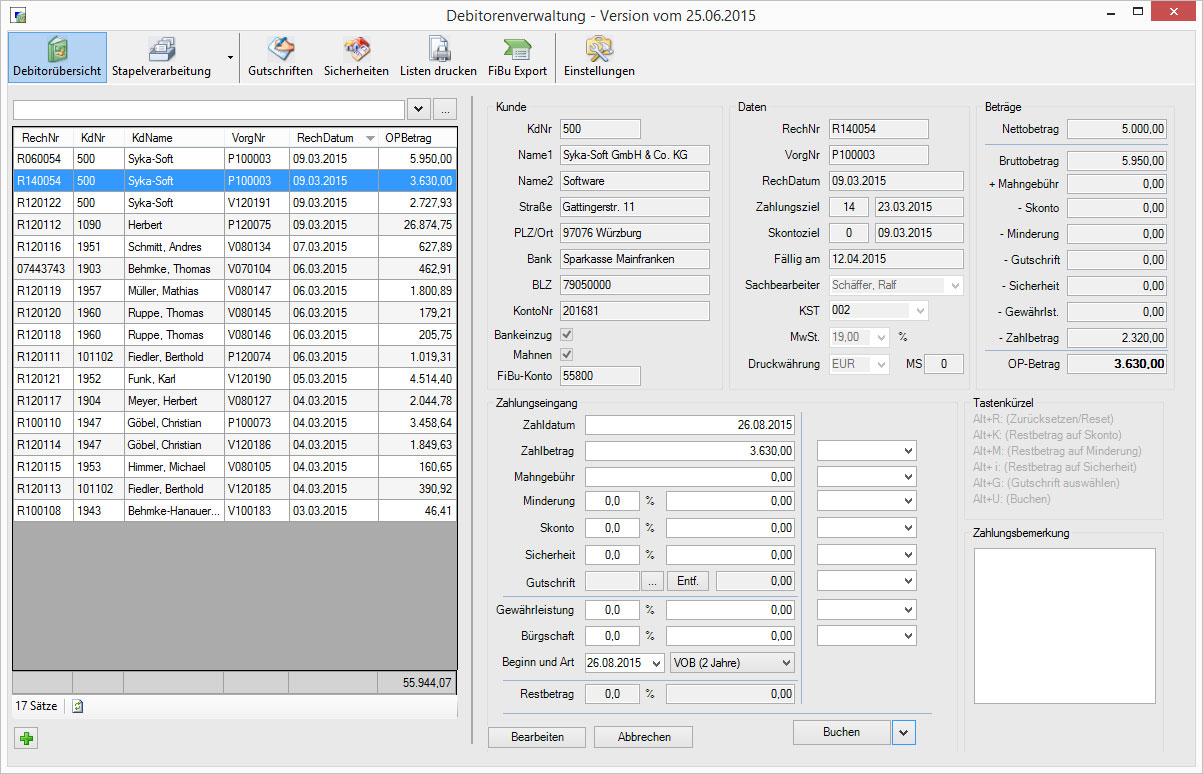Expand the search filter dropdown arrow
The height and width of the screenshot is (774, 1203).
(418, 109)
